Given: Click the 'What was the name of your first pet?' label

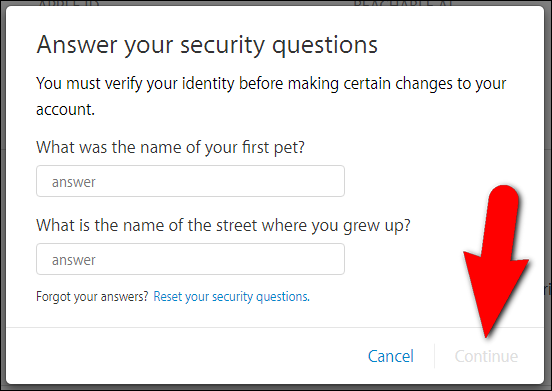Looking at the screenshot, I should point(170,147).
